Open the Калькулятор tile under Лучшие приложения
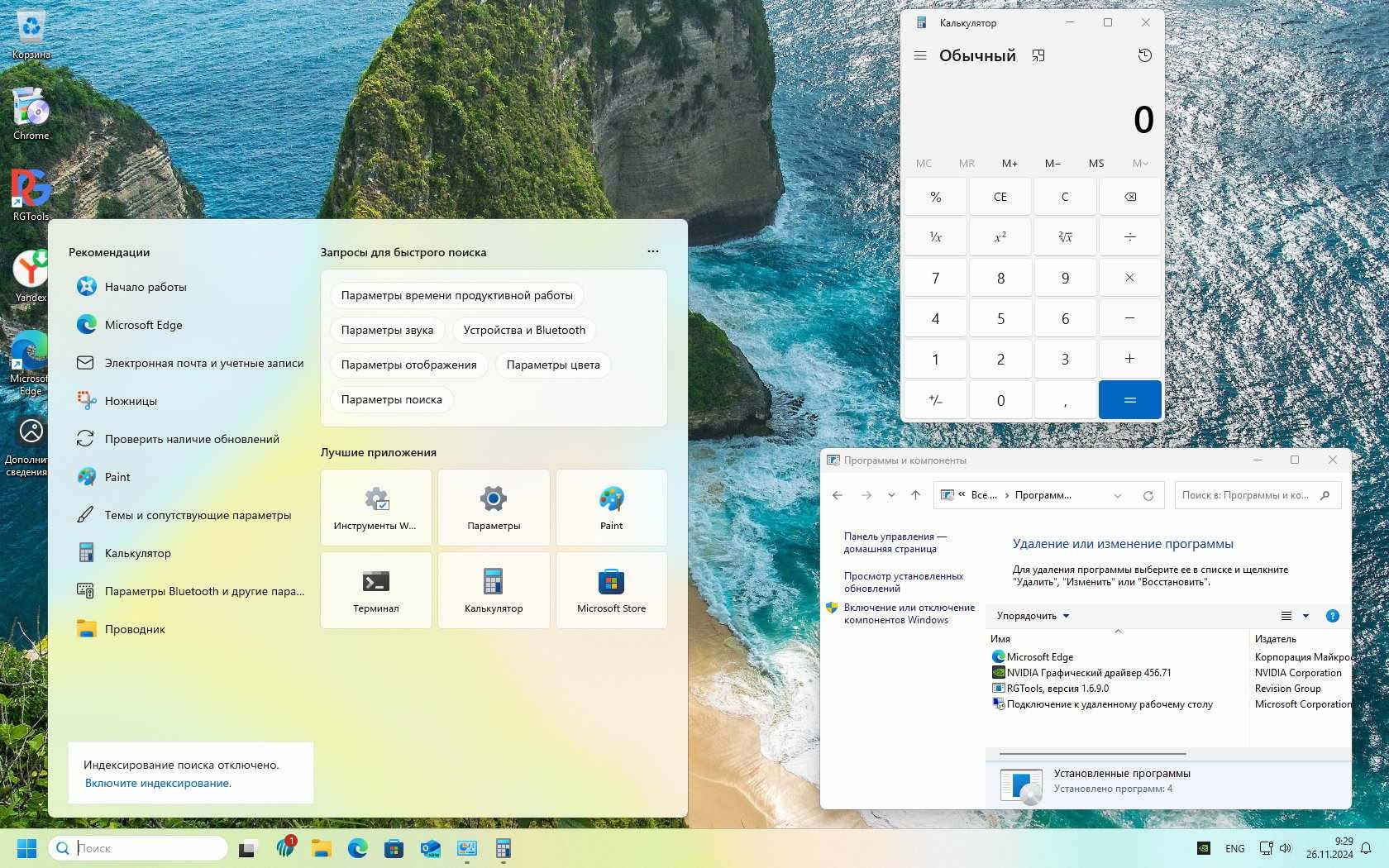Screen dimensions: 1389x868 coord(494,590)
